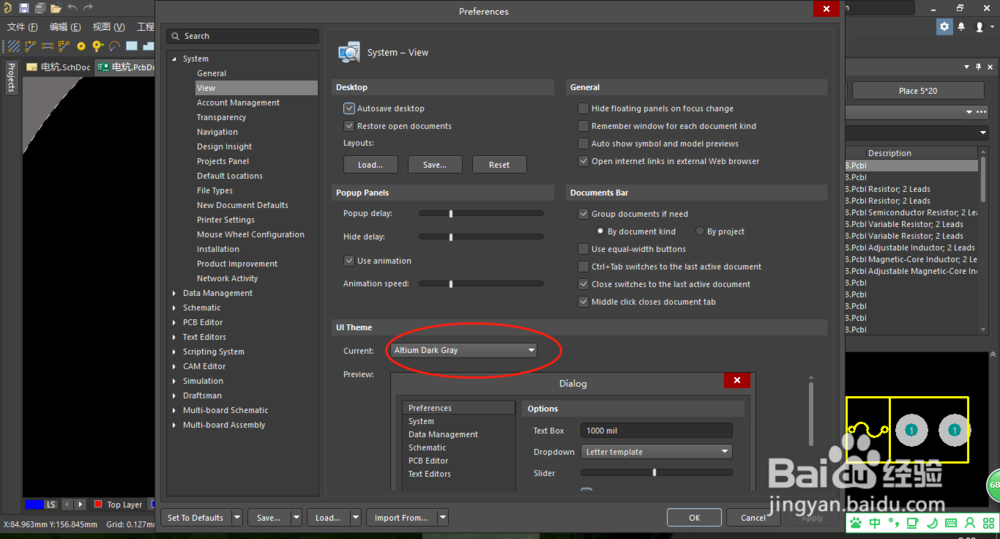Toggle Autosave desktop checkbox

click(349, 108)
